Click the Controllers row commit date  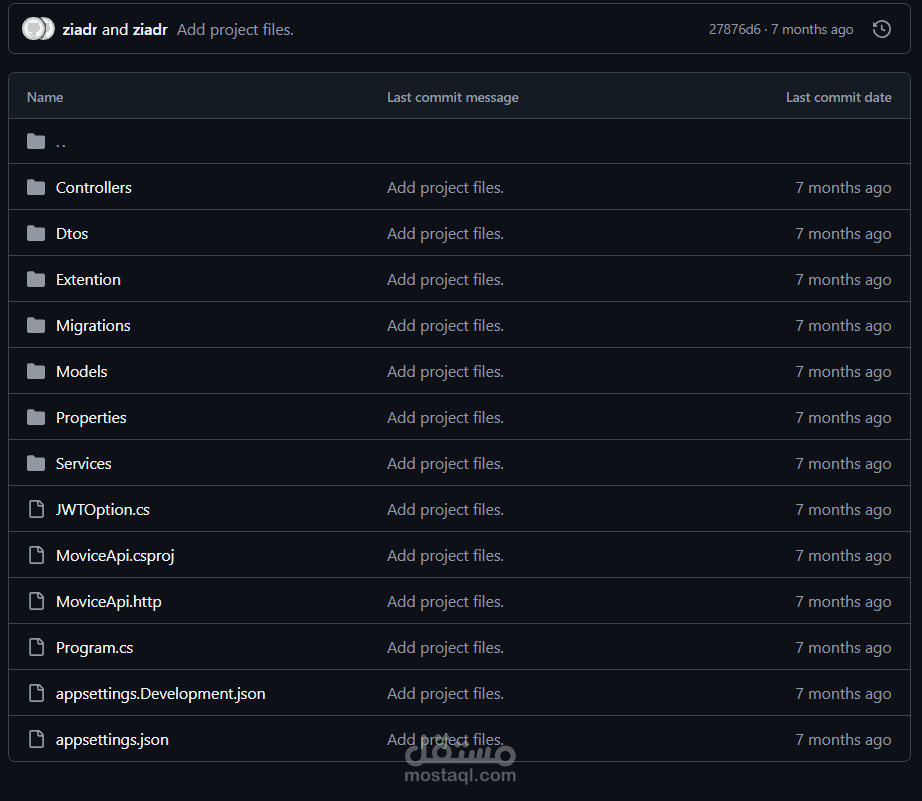[x=843, y=188]
